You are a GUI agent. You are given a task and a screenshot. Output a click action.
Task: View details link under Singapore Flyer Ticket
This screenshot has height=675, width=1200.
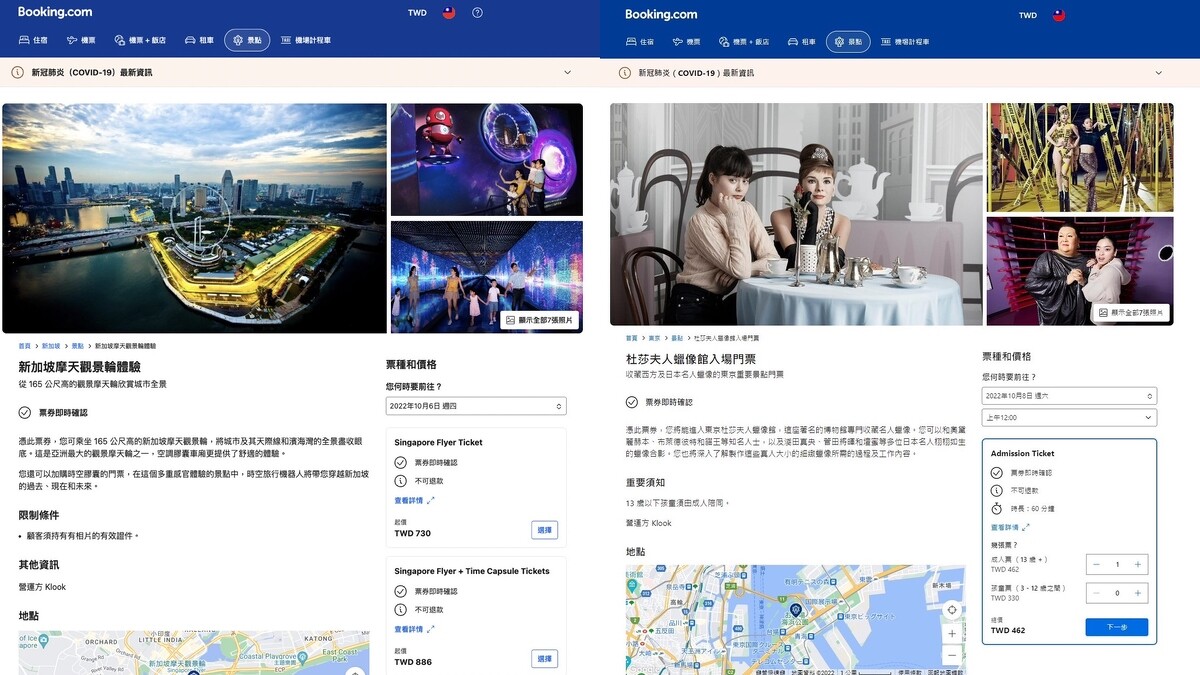[414, 500]
